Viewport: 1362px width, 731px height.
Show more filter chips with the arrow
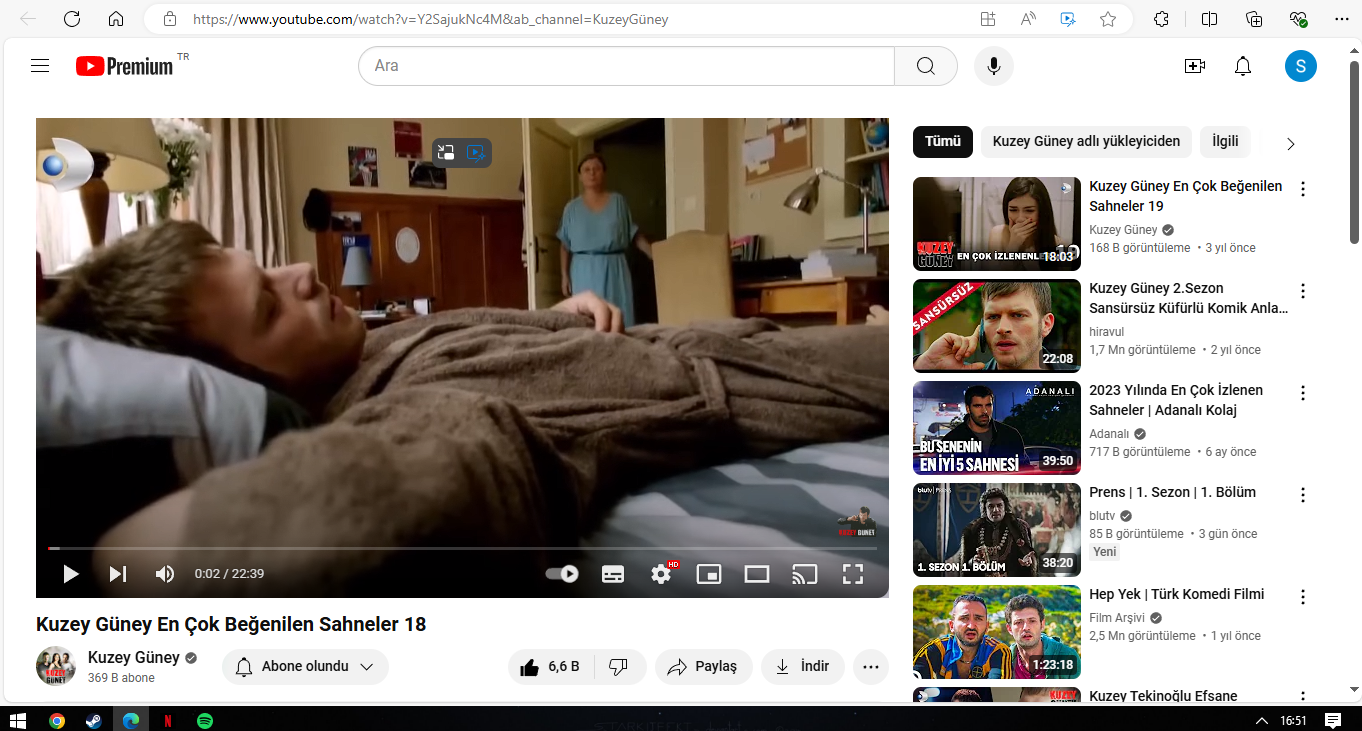click(x=1290, y=143)
